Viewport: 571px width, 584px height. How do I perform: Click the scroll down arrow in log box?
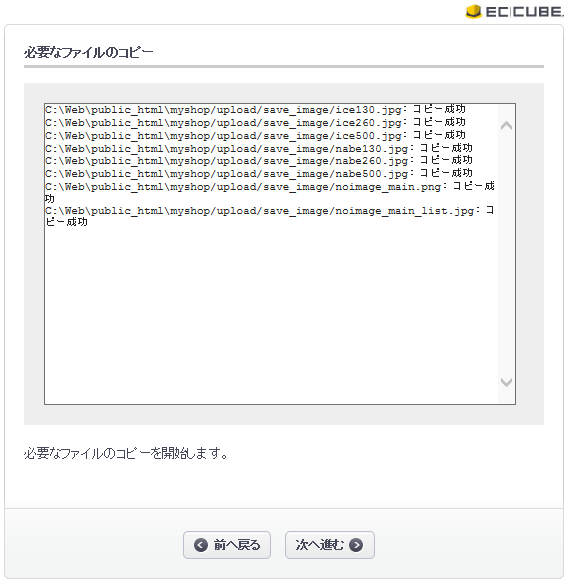(x=506, y=382)
